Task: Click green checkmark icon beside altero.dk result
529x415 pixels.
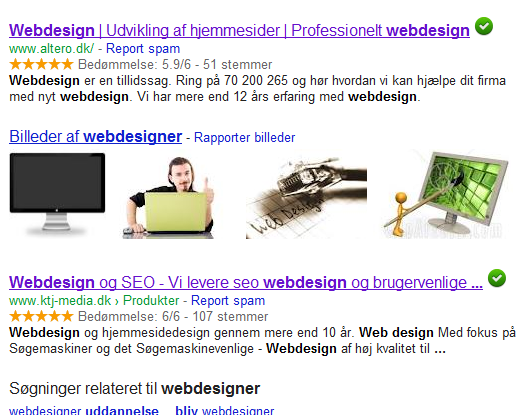Action: pos(484,26)
